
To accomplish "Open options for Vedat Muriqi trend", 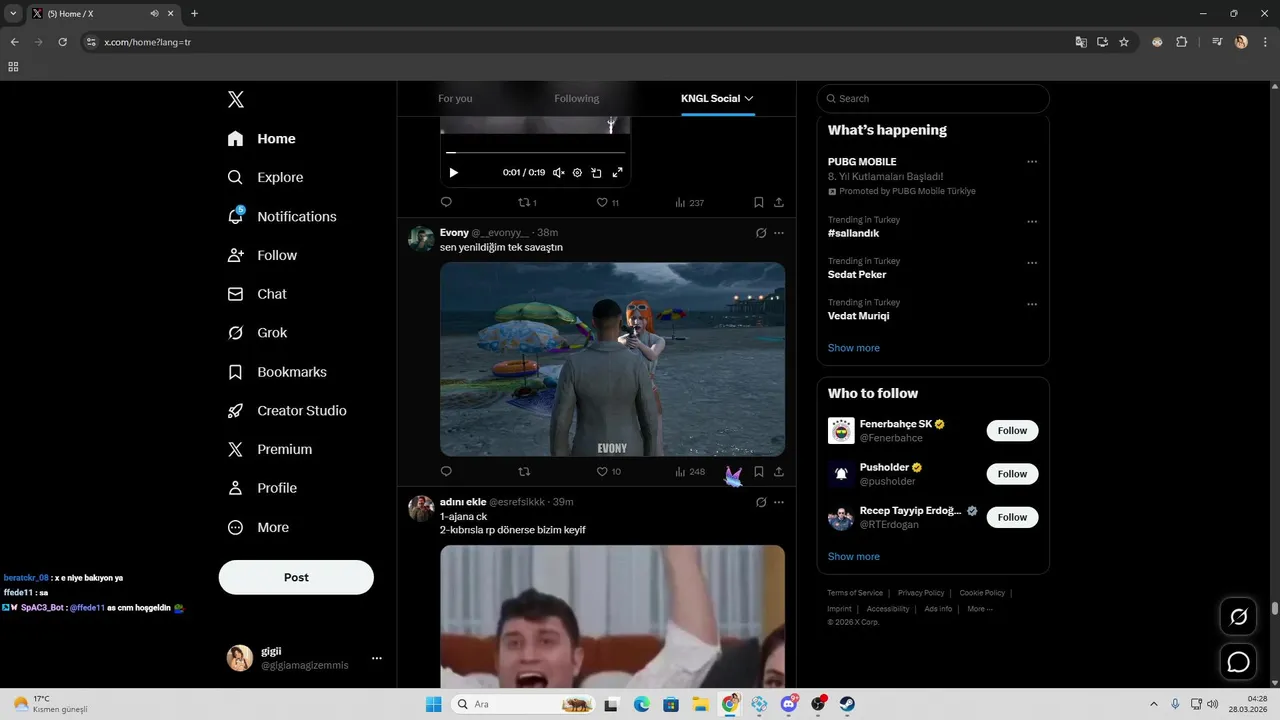I will pyautogui.click(x=1032, y=304).
